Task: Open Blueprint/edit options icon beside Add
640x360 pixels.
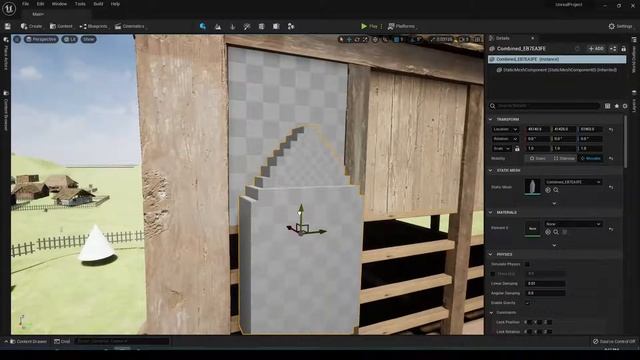Action: pos(613,49)
